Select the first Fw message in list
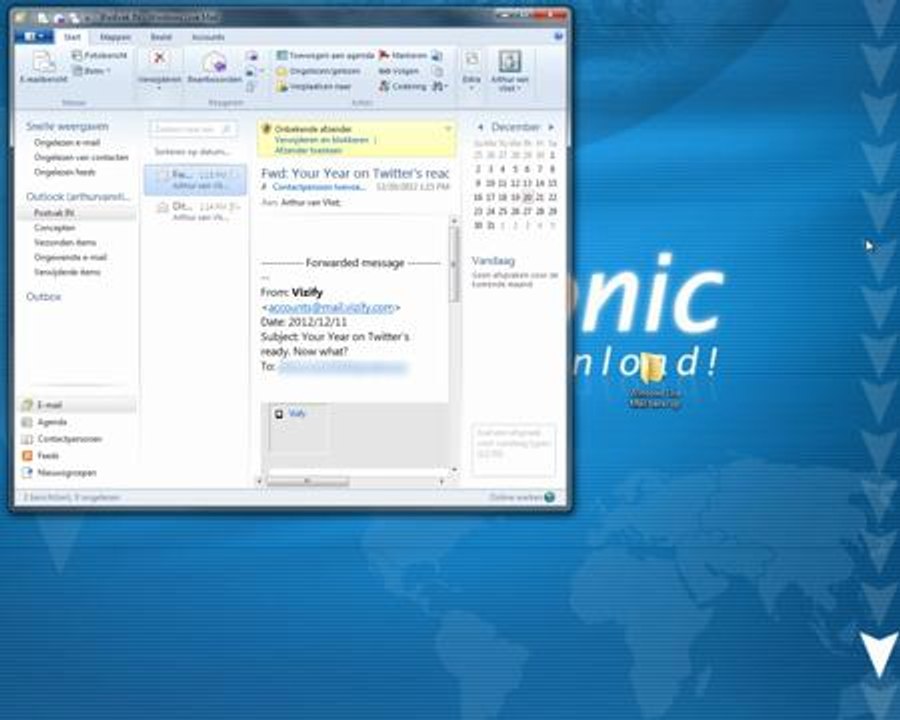 [195, 180]
